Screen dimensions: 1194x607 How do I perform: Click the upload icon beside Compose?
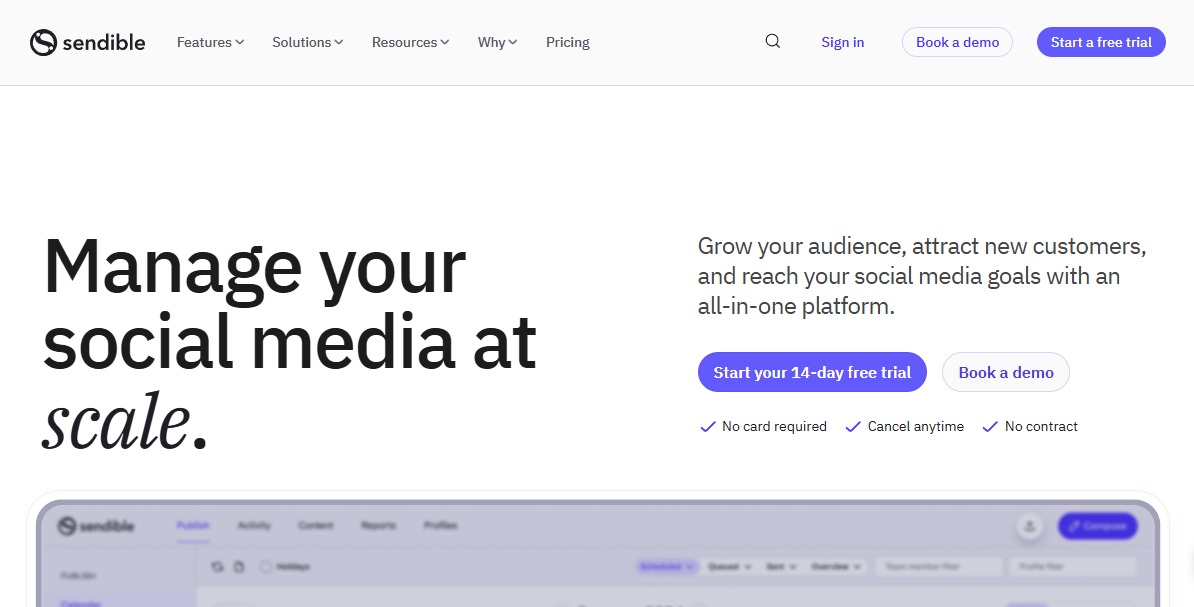coord(1029,526)
